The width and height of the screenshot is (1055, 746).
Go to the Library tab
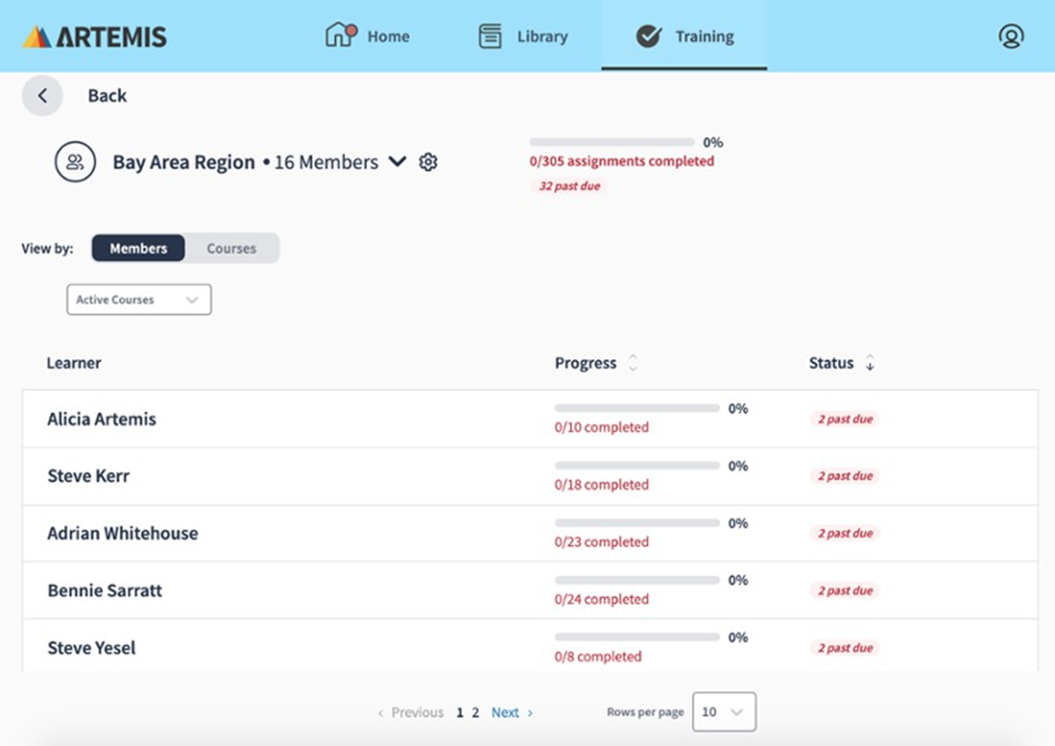(523, 37)
